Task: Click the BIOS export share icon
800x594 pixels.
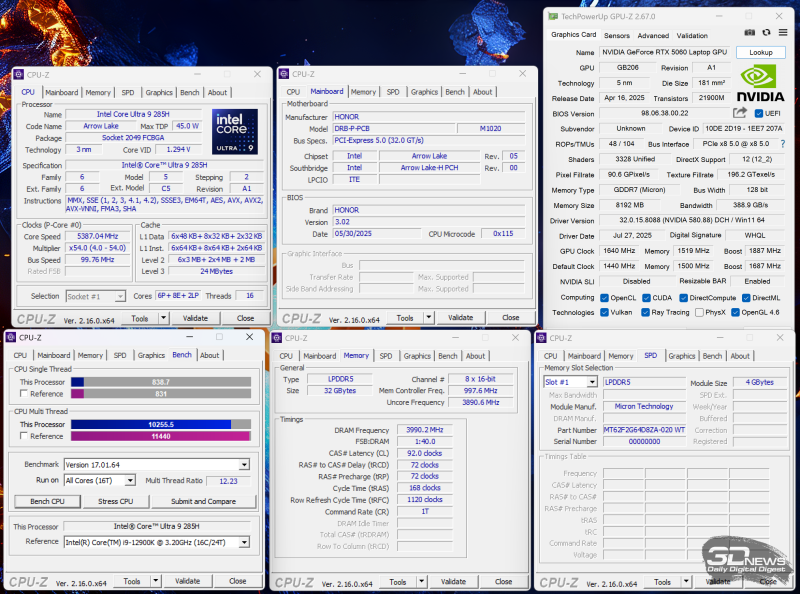Action: (x=739, y=113)
